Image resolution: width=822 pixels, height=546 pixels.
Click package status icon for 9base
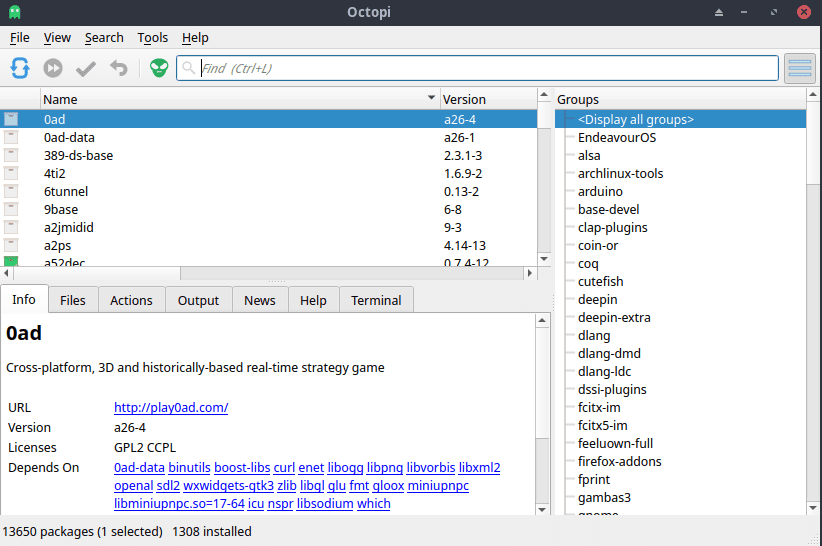pyautogui.click(x=11, y=210)
